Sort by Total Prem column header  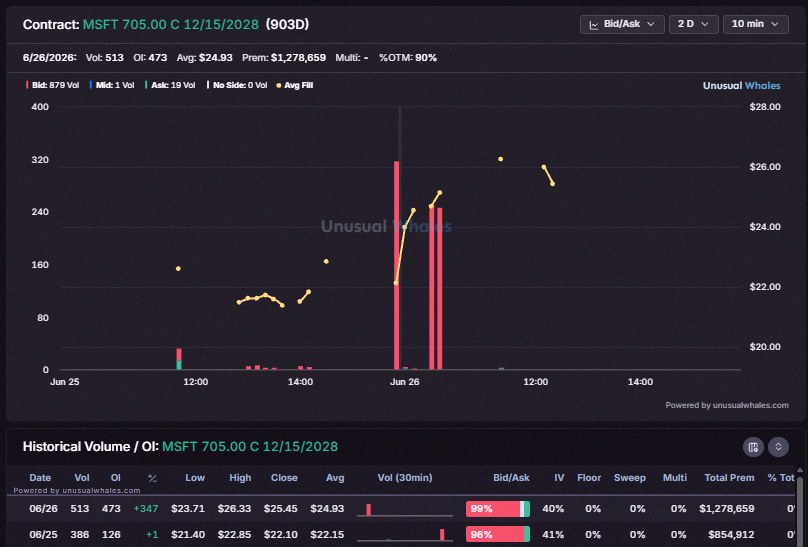click(729, 478)
